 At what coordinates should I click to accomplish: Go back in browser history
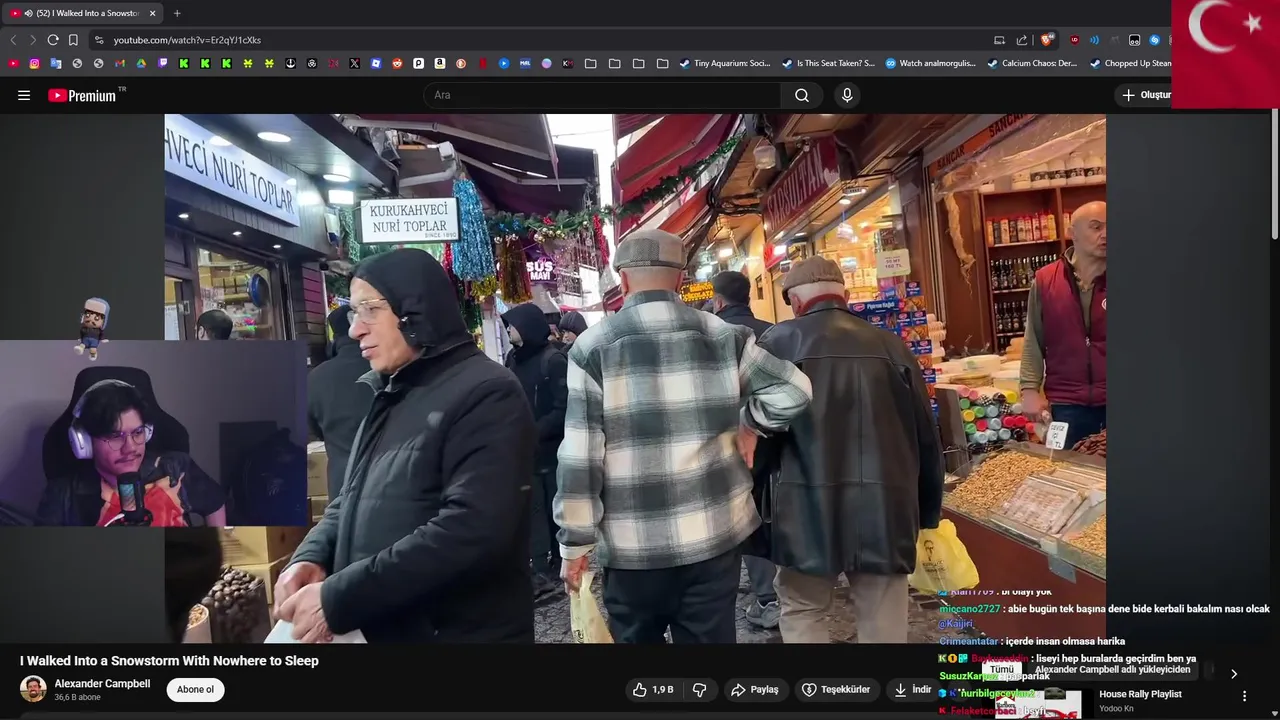(x=13, y=40)
